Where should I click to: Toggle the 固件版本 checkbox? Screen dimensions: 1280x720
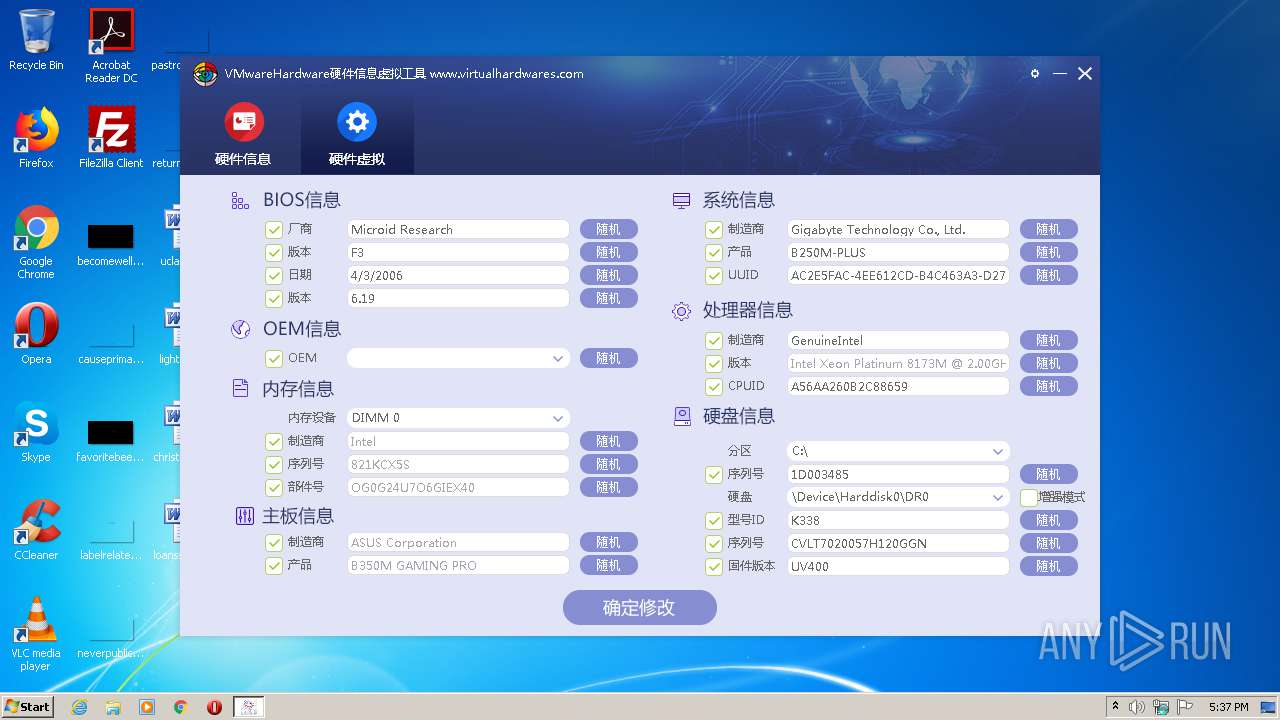[714, 566]
